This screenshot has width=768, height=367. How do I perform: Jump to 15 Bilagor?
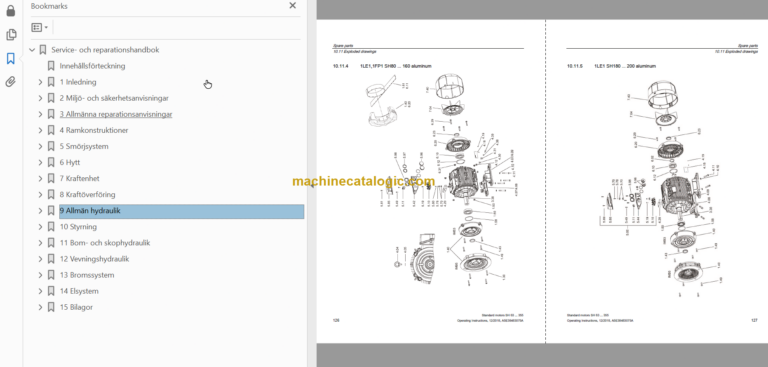[x=76, y=308]
